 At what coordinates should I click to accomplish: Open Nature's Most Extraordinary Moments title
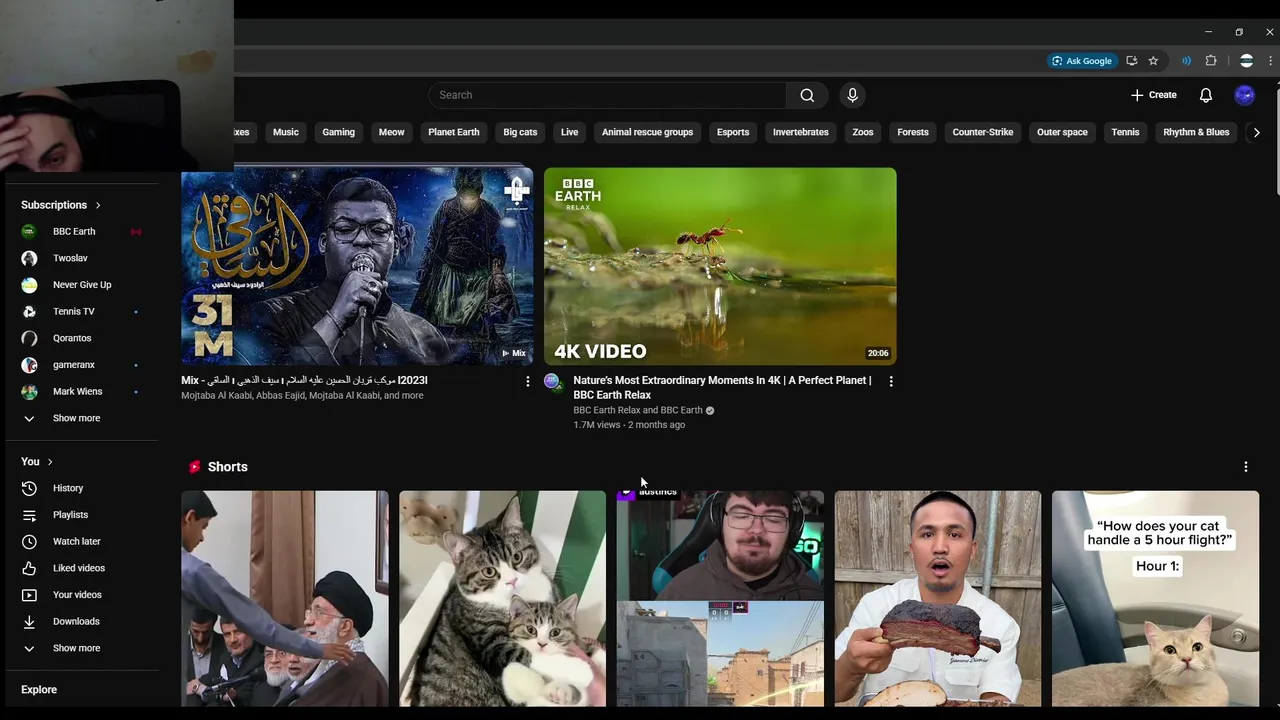tap(722, 387)
